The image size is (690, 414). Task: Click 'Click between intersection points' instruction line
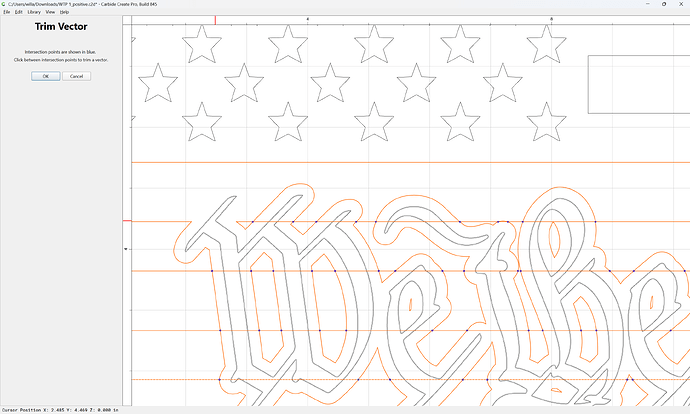pos(61,60)
